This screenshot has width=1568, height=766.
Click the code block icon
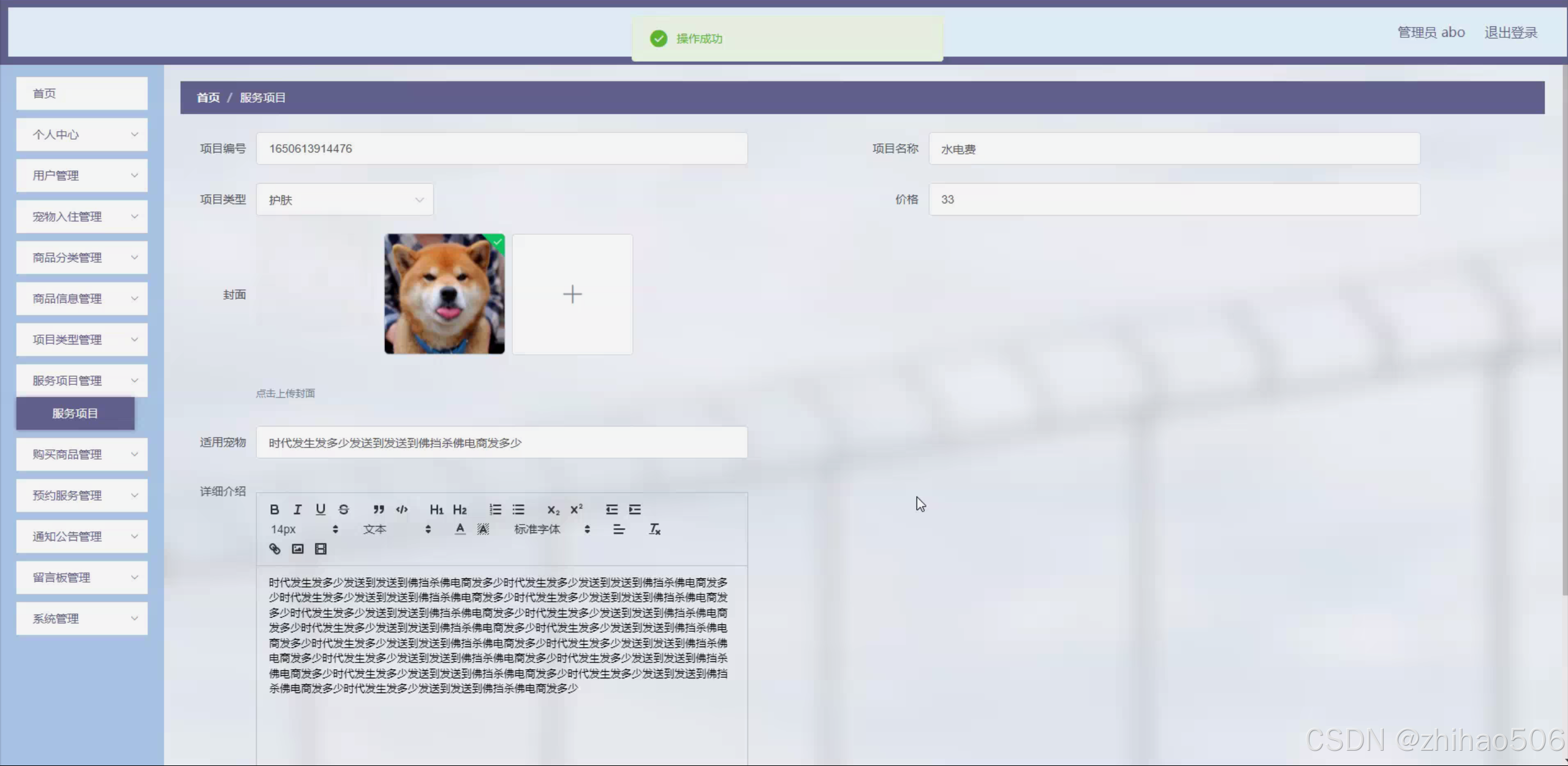(x=402, y=509)
